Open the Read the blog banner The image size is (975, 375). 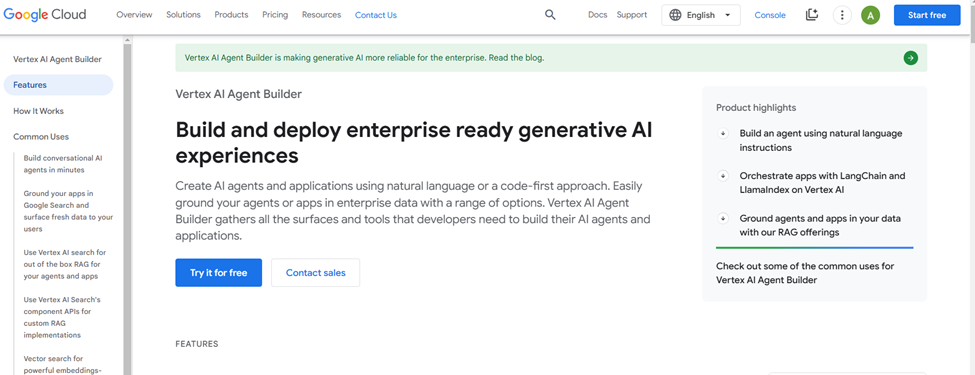[x=551, y=58]
